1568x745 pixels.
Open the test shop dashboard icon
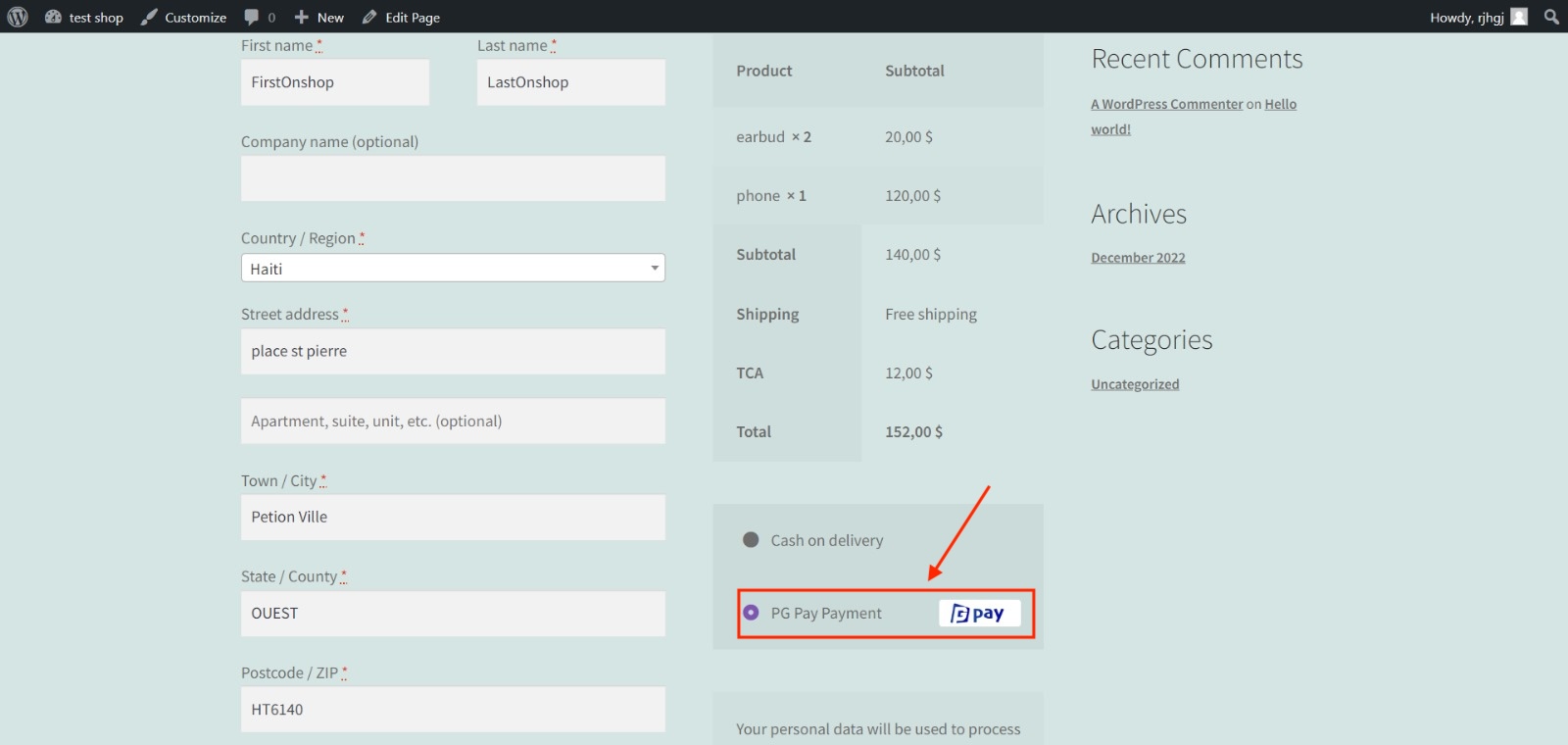(x=53, y=17)
